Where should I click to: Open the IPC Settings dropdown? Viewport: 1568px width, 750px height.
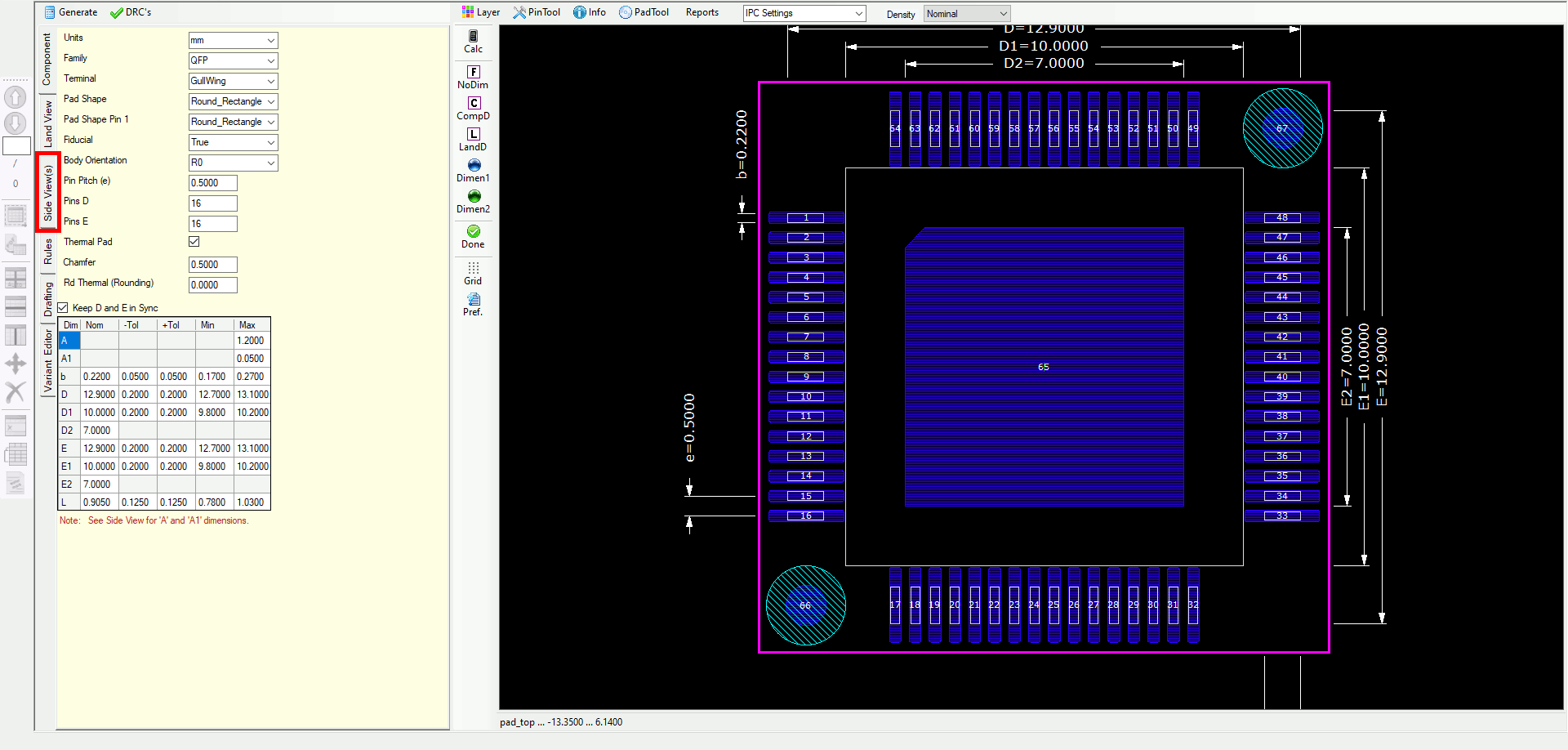804,13
